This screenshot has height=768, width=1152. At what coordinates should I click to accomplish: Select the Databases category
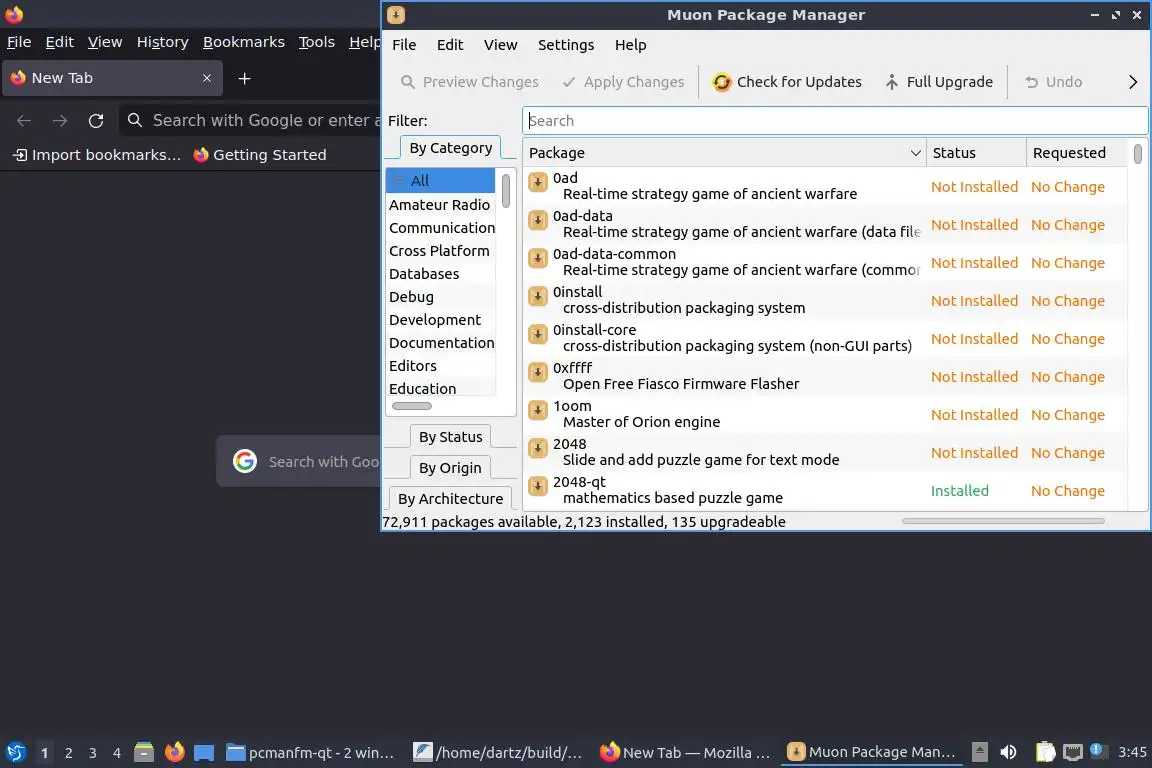(440, 273)
